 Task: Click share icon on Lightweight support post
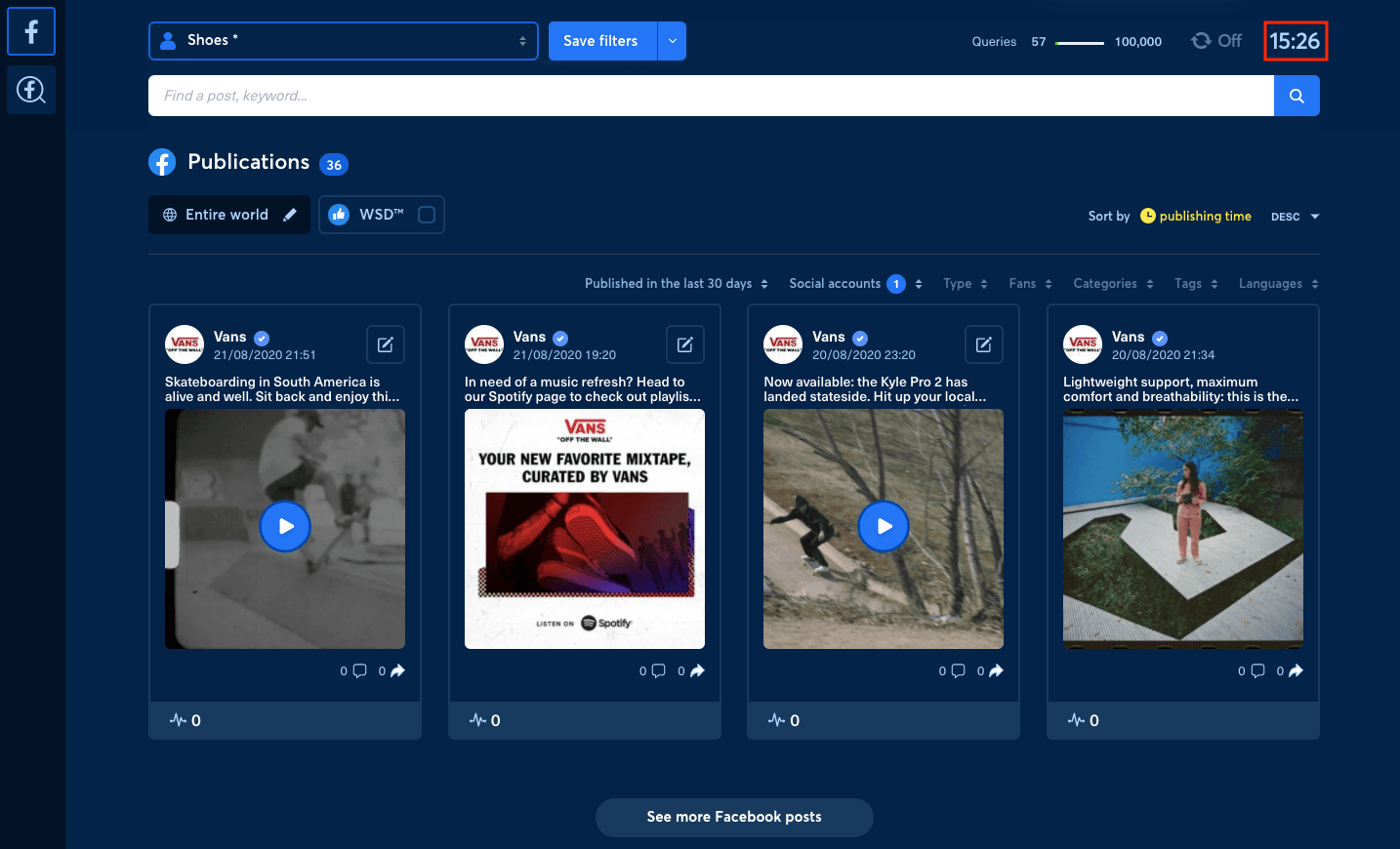pyautogui.click(x=1296, y=670)
